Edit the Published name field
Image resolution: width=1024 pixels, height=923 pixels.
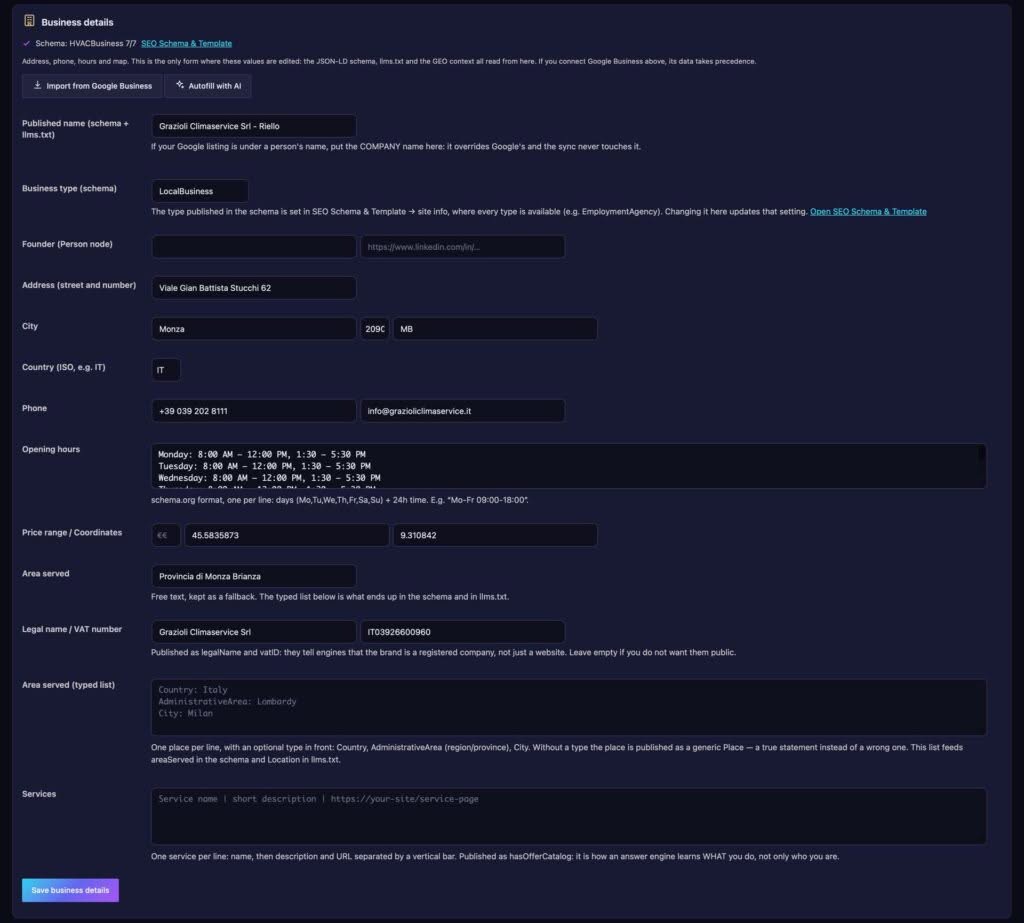tap(254, 126)
